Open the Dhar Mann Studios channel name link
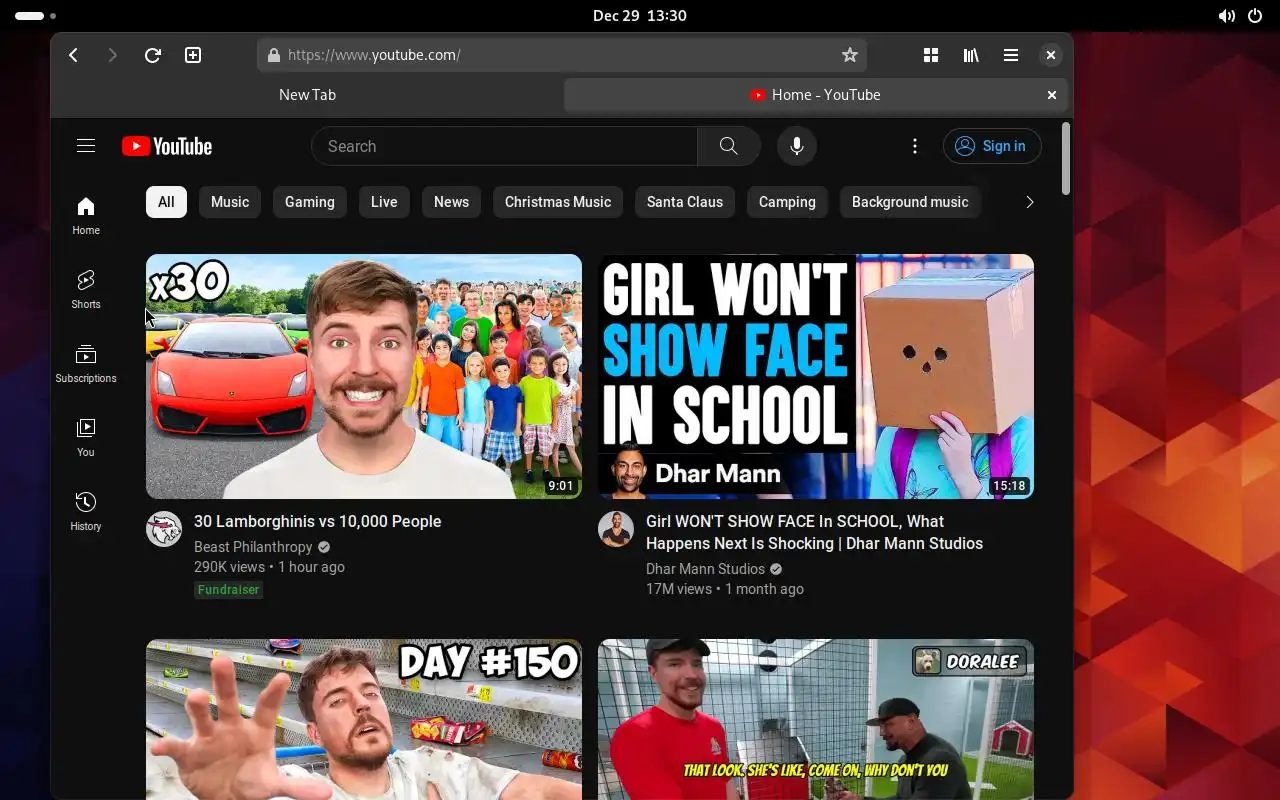This screenshot has width=1280, height=800. [x=705, y=569]
